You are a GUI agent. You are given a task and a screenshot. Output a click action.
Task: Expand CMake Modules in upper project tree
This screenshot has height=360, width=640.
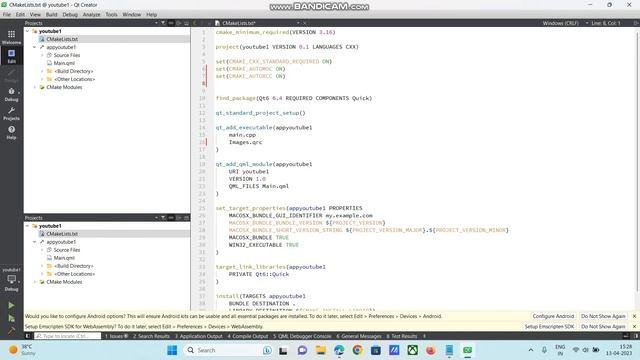pyautogui.click(x=35, y=87)
